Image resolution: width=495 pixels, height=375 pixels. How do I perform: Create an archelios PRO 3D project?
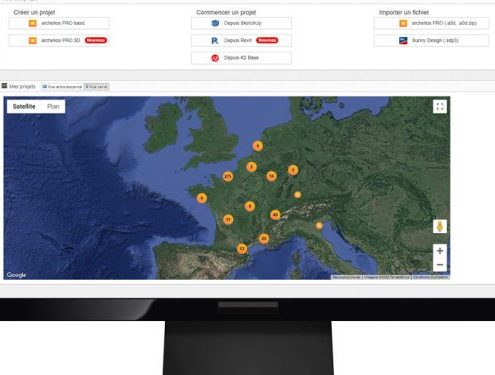tap(59, 40)
